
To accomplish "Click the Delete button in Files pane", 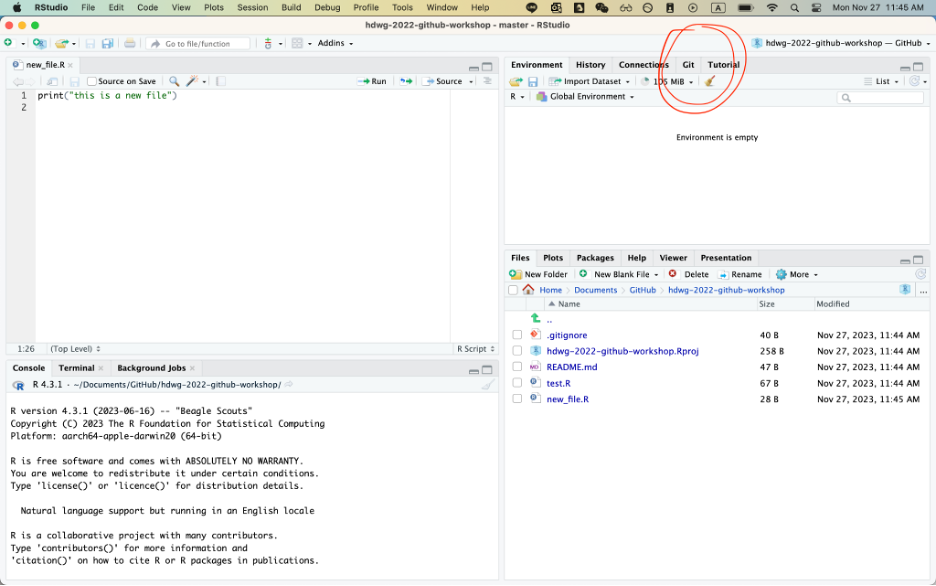I will (x=688, y=275).
